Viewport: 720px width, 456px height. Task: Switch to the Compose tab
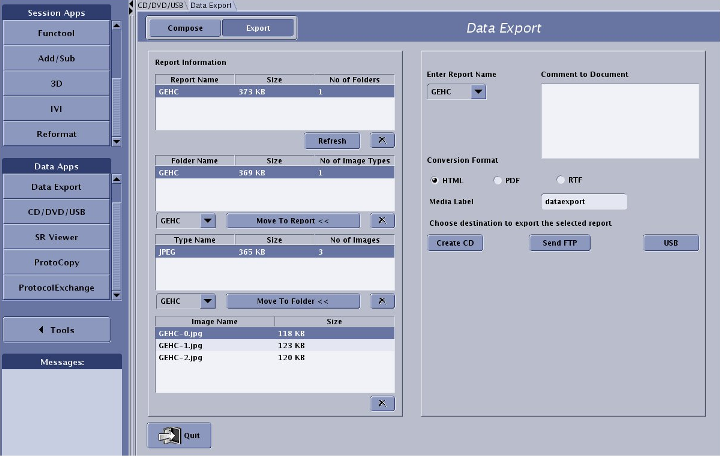point(185,28)
